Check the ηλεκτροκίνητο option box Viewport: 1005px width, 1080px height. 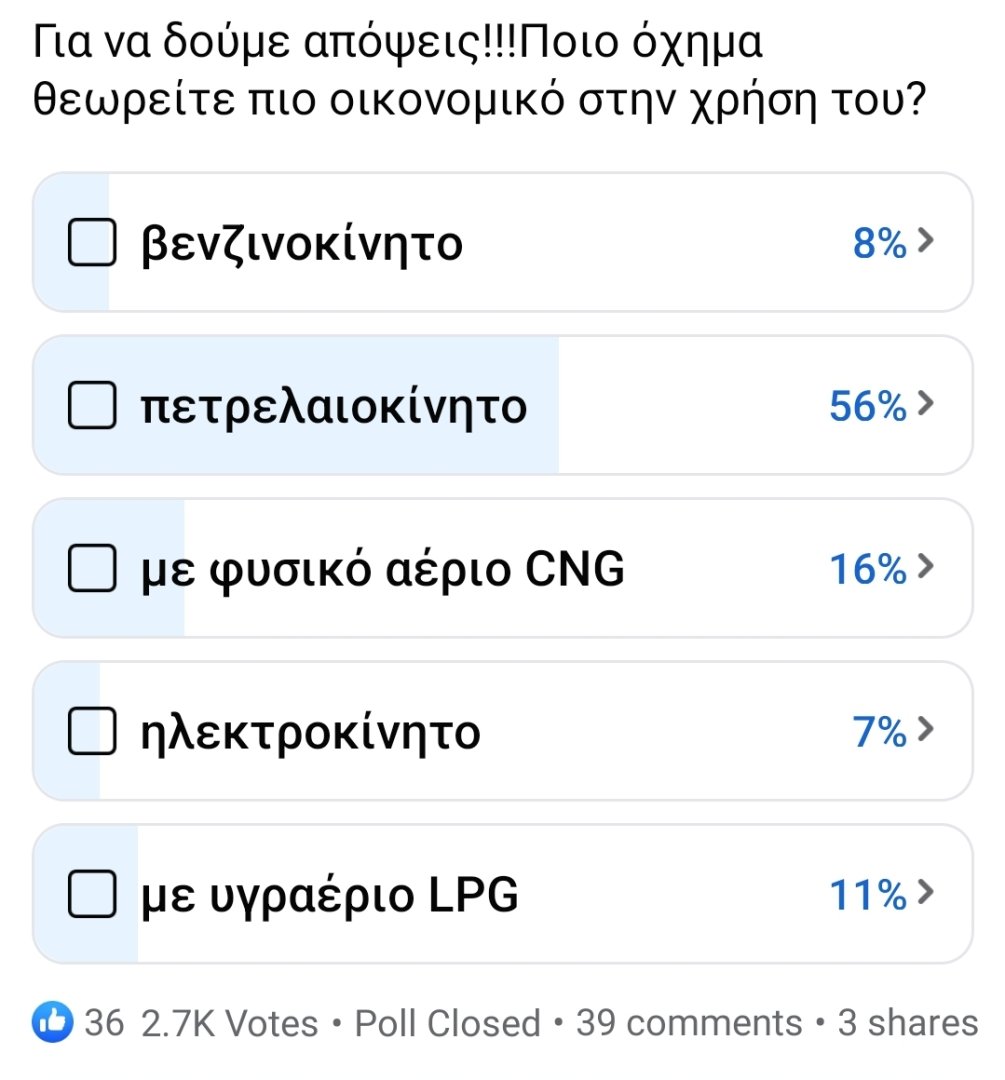pos(92,733)
